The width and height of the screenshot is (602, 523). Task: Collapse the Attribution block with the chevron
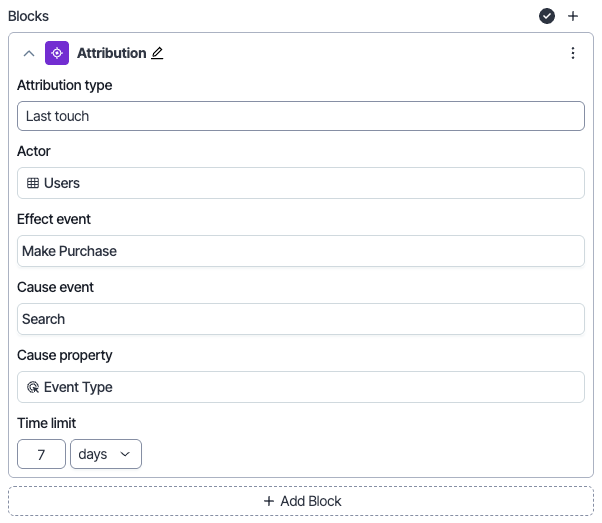(x=28, y=53)
